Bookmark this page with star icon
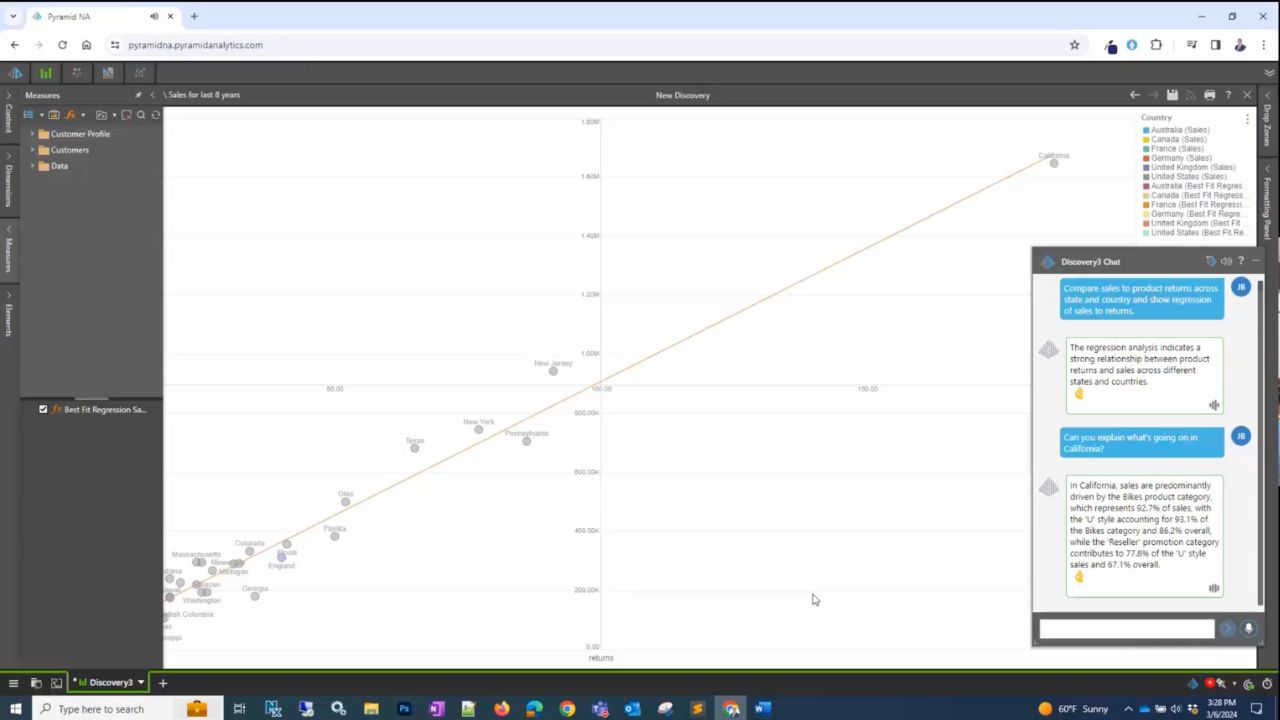1280x720 pixels. (x=1075, y=45)
